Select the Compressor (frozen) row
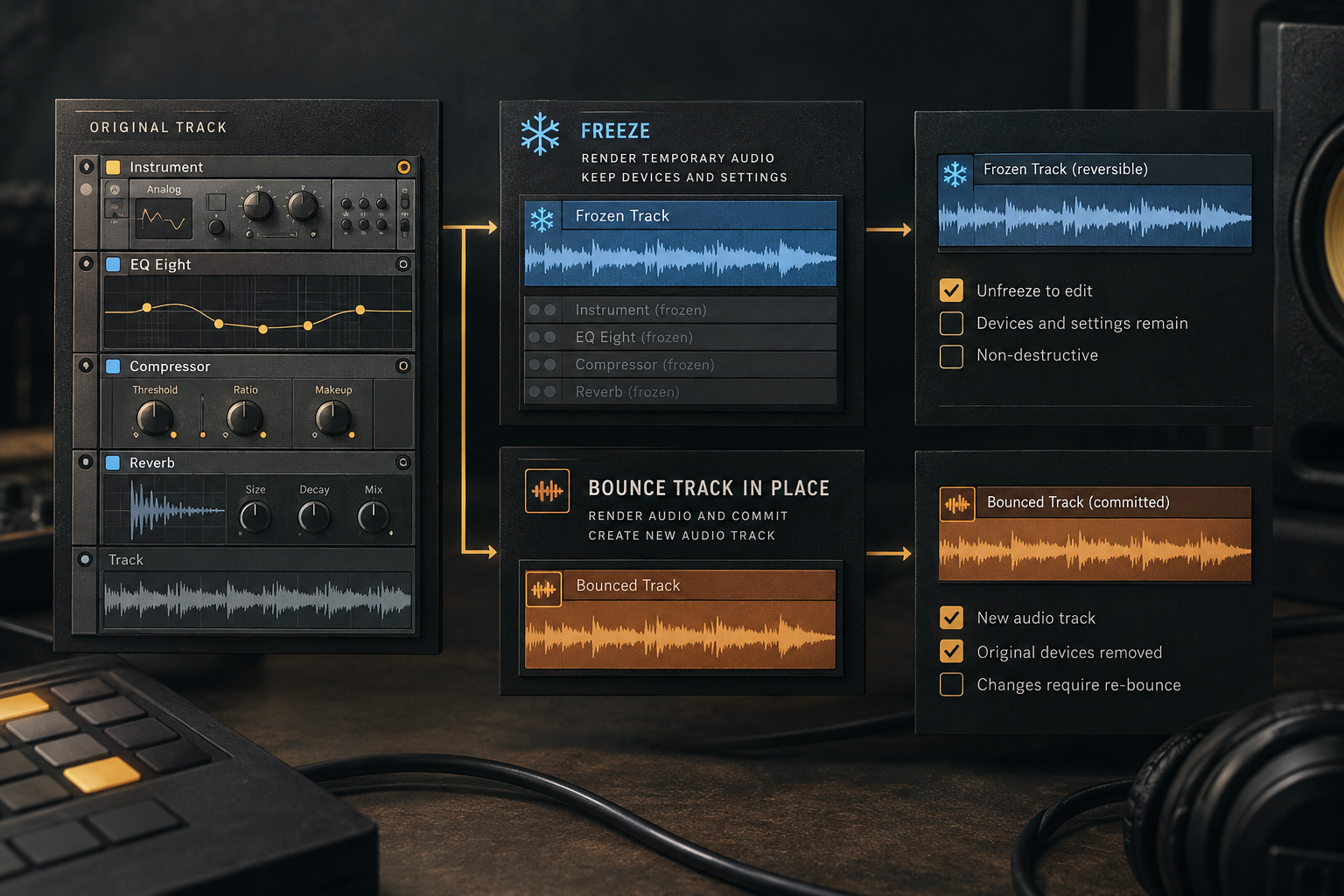Viewport: 1344px width, 896px height. tap(680, 364)
